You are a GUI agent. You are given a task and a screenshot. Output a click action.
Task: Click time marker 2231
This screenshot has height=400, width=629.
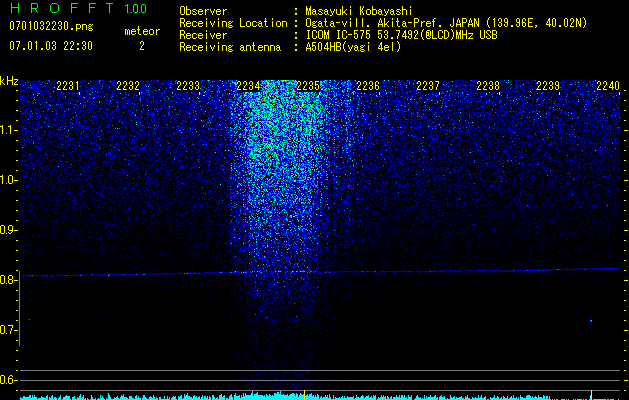pos(68,86)
